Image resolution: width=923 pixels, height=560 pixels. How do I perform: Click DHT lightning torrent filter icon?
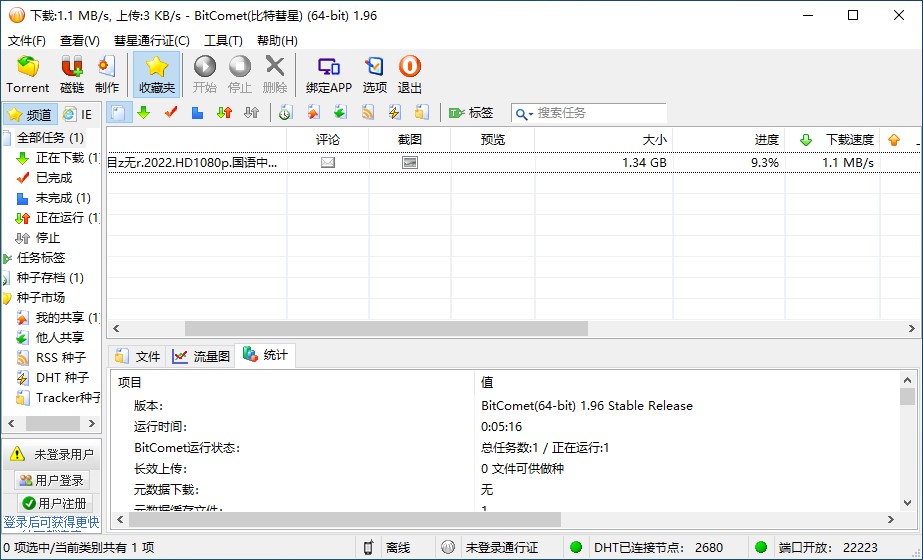[394, 112]
